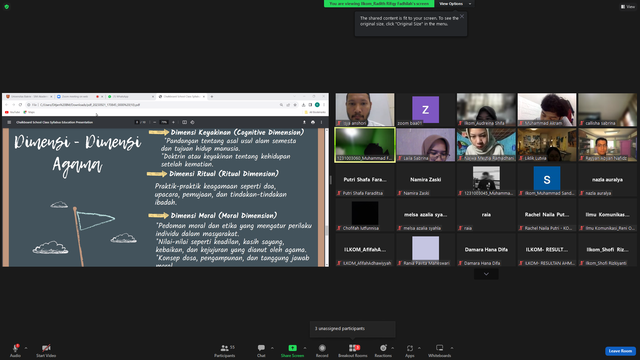Click the PDF page number field
The height and width of the screenshot is (360, 640).
[137, 122]
